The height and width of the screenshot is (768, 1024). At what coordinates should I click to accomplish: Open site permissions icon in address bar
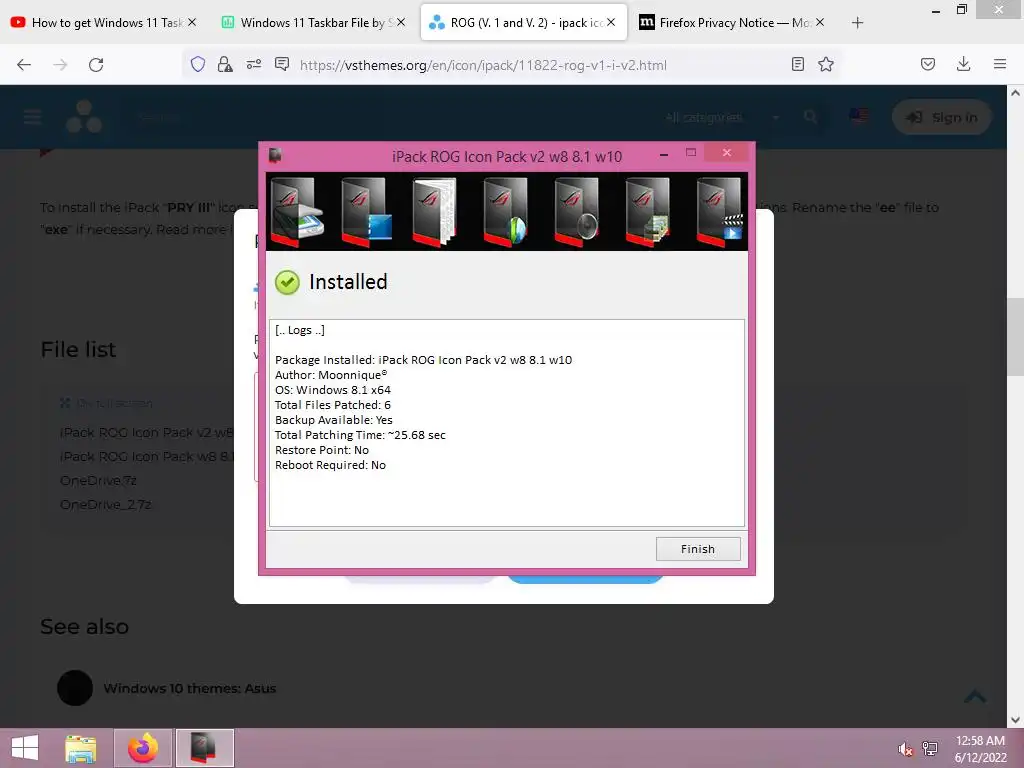[253, 64]
